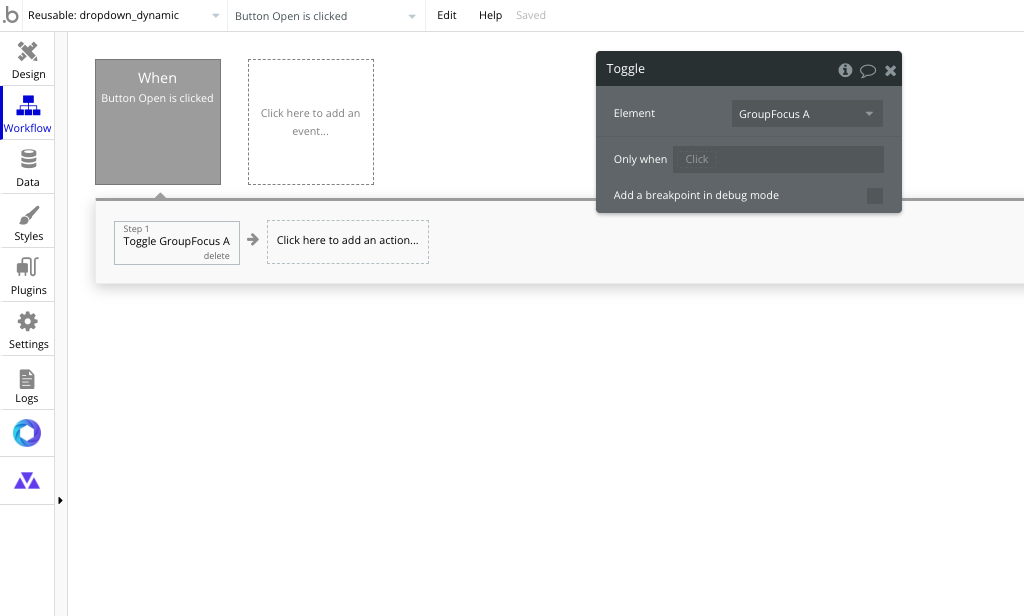Click the Saved status text

coord(531,15)
